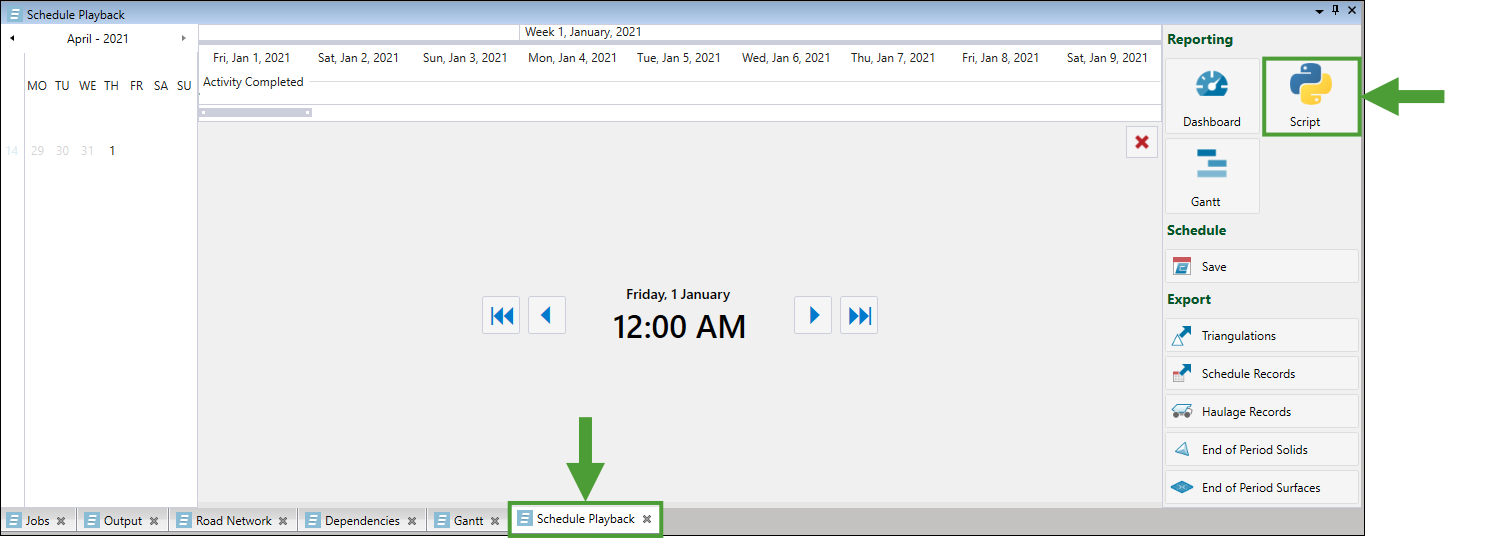Open the Python Script report
This screenshot has height=539, width=1501.
click(x=1311, y=97)
